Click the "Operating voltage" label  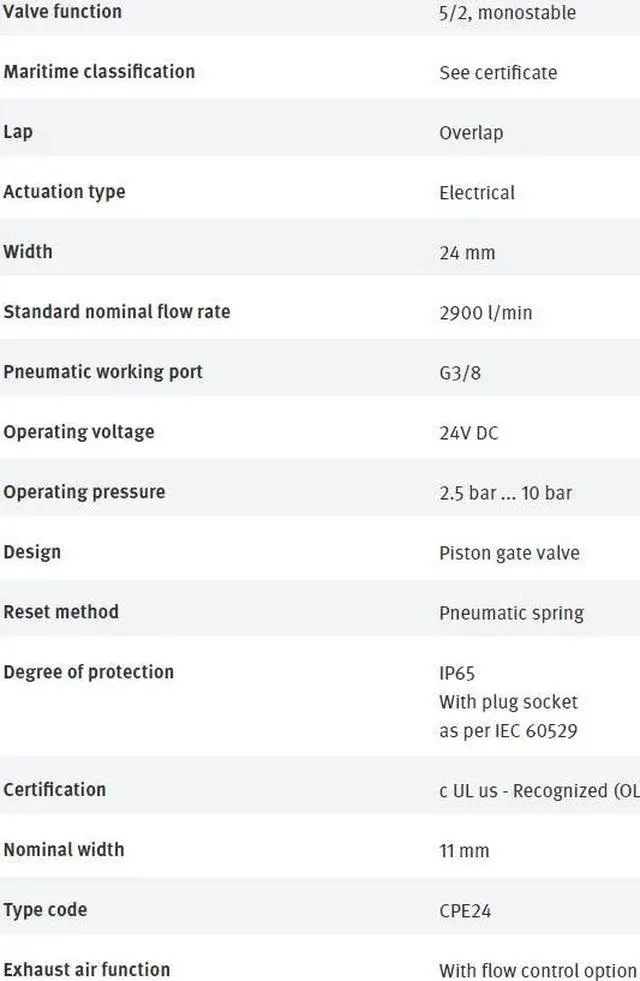[79, 431]
